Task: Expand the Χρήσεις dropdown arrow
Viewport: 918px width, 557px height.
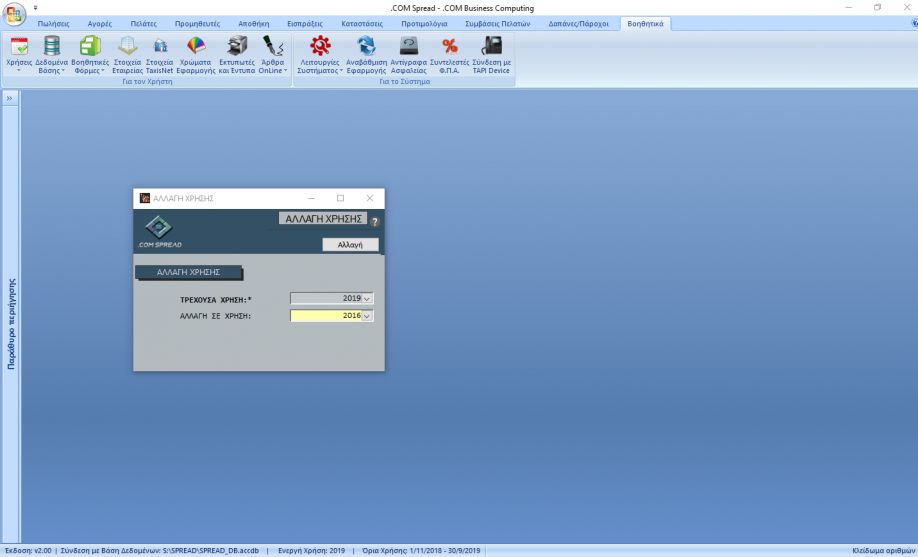Action: click(19, 71)
